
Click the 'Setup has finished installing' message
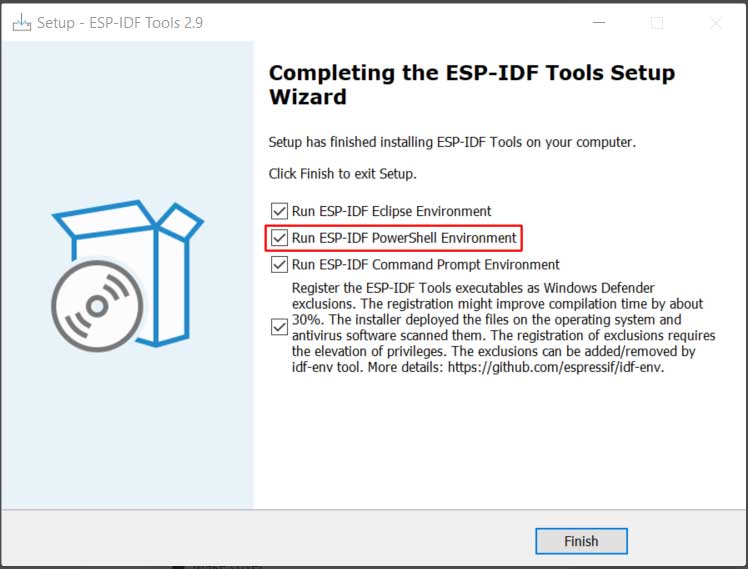pos(452,142)
